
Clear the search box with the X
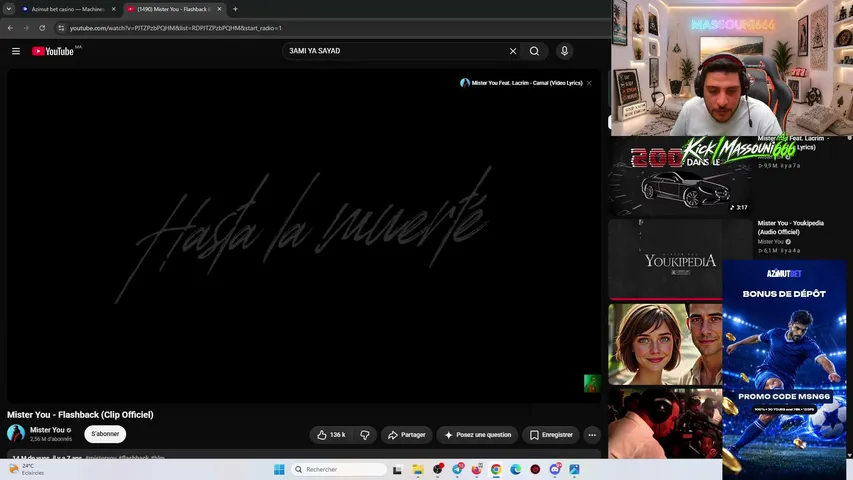pos(512,51)
